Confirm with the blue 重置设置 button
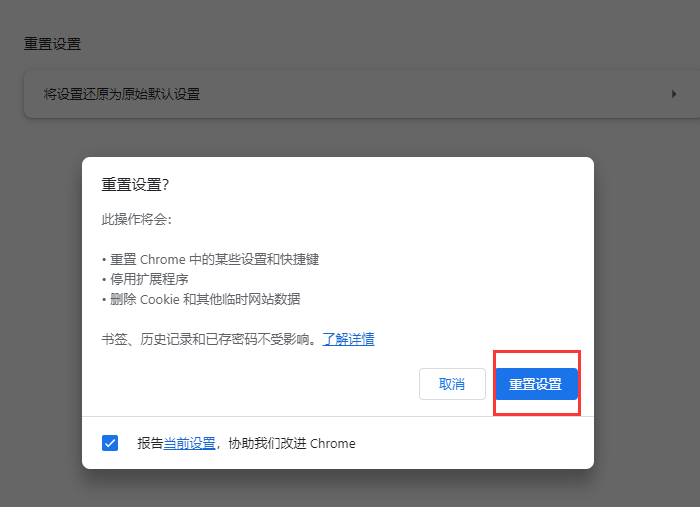The image size is (700, 507). pos(536,384)
